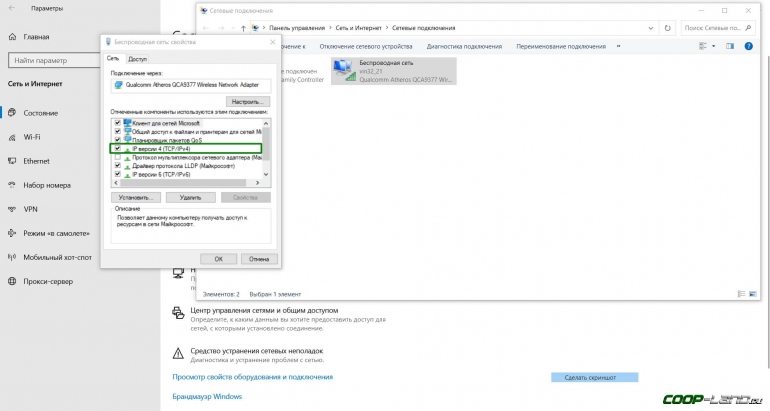770x411 pixels.
Task: Switch to the Доступ tab
Action: tap(137, 60)
